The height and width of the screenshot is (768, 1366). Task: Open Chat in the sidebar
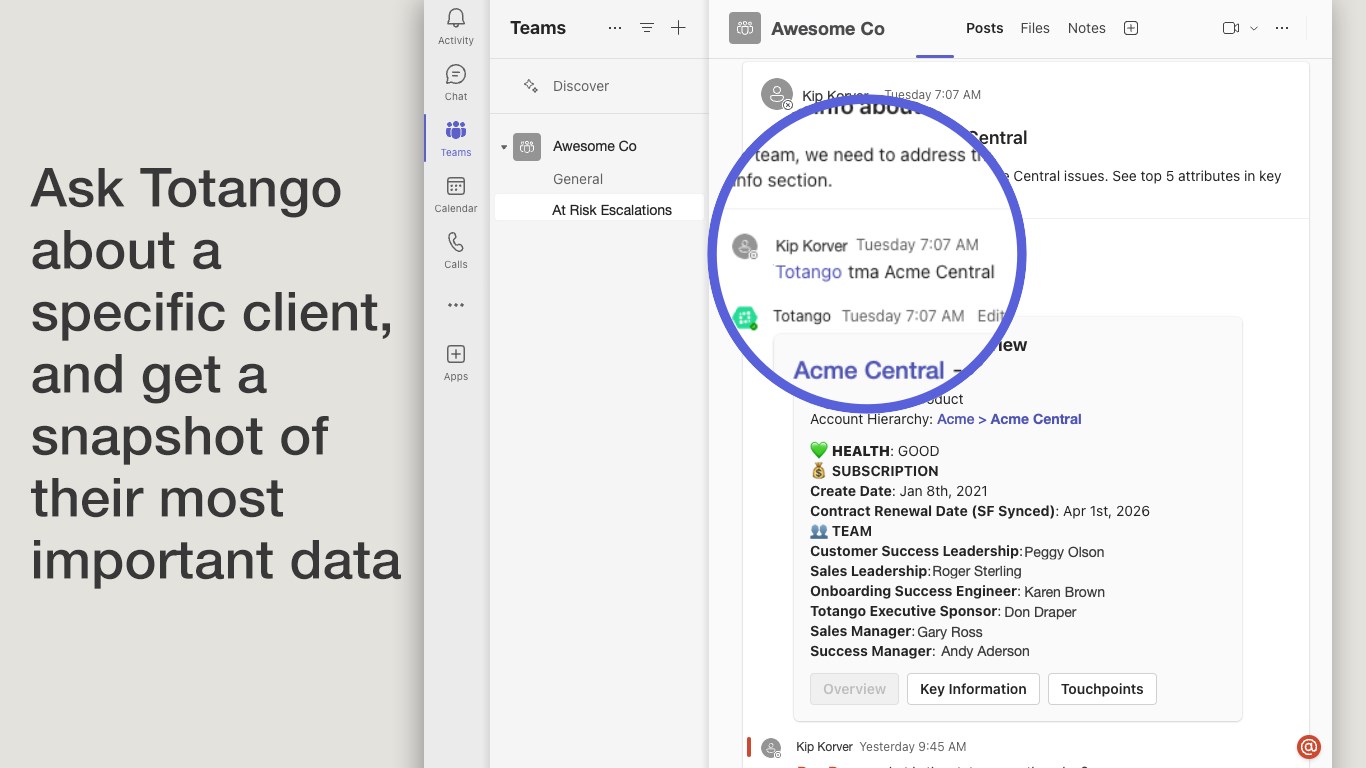[456, 74]
